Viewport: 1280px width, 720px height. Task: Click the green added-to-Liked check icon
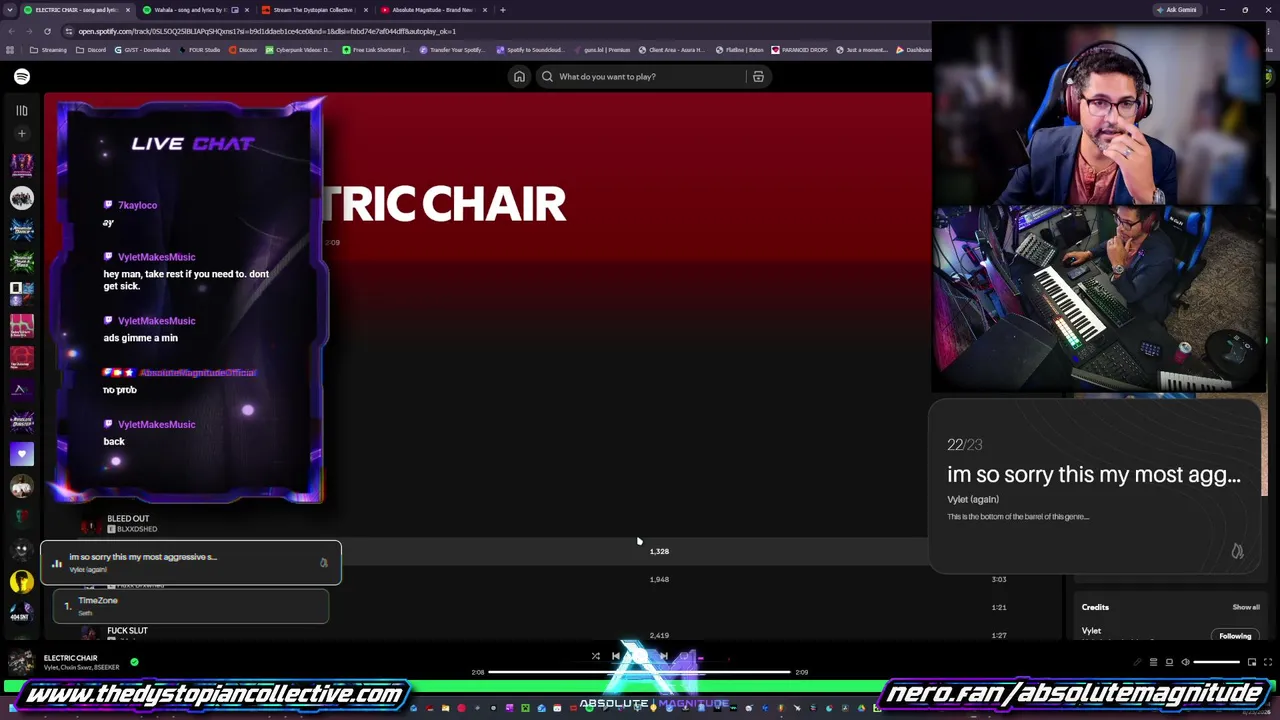pyautogui.click(x=134, y=662)
